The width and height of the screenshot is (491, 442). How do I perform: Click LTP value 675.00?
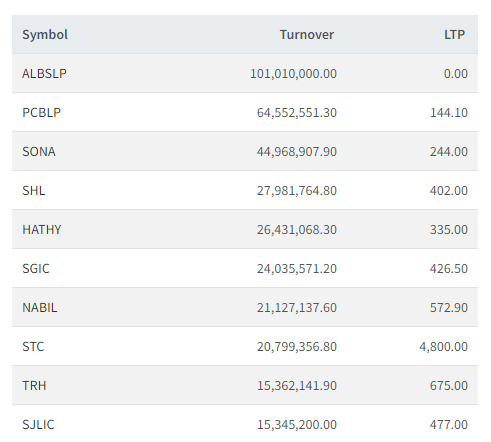point(449,386)
